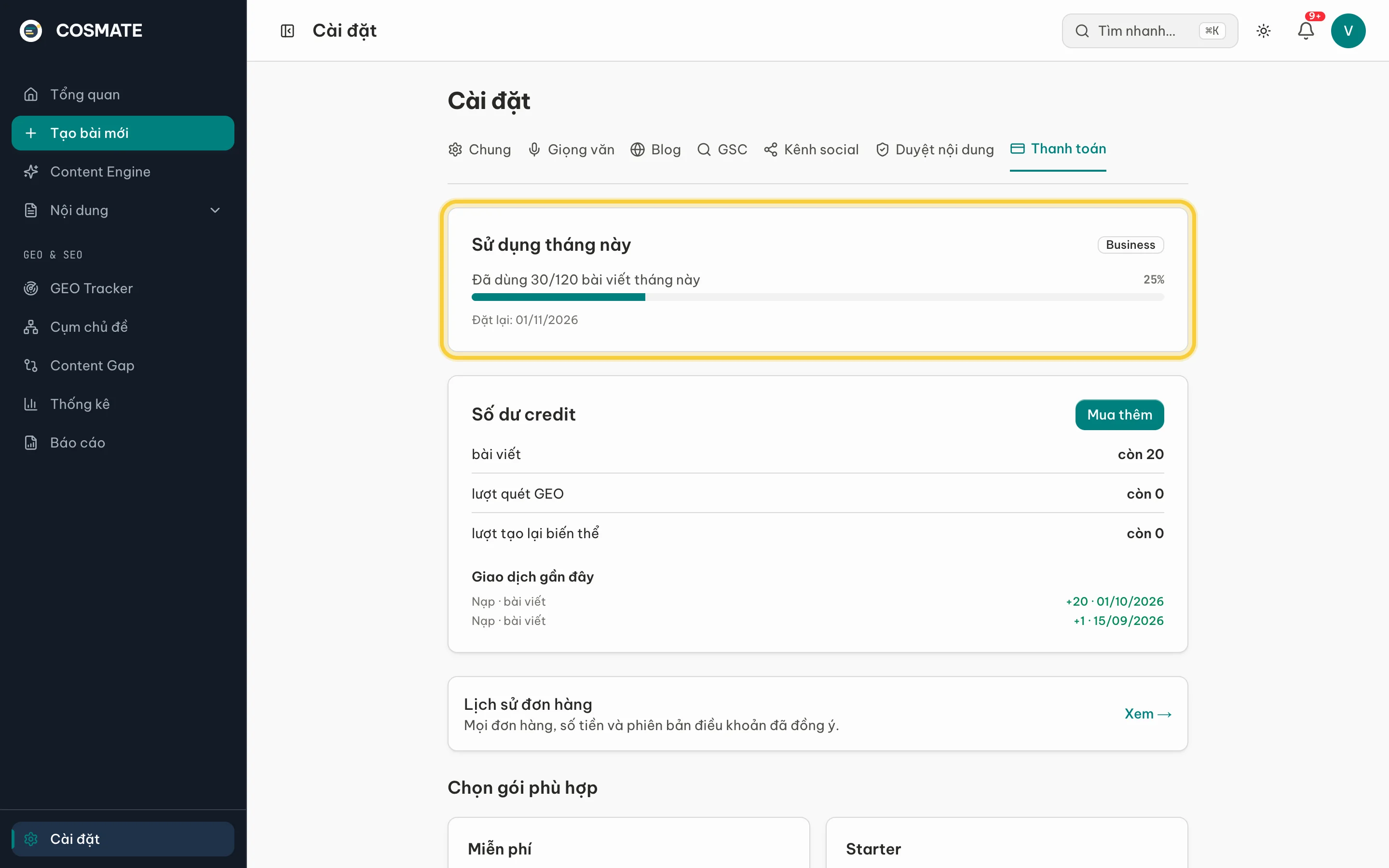Viewport: 1389px width, 868px height.
Task: Toggle light theme with sun icon
Action: pos(1263,30)
